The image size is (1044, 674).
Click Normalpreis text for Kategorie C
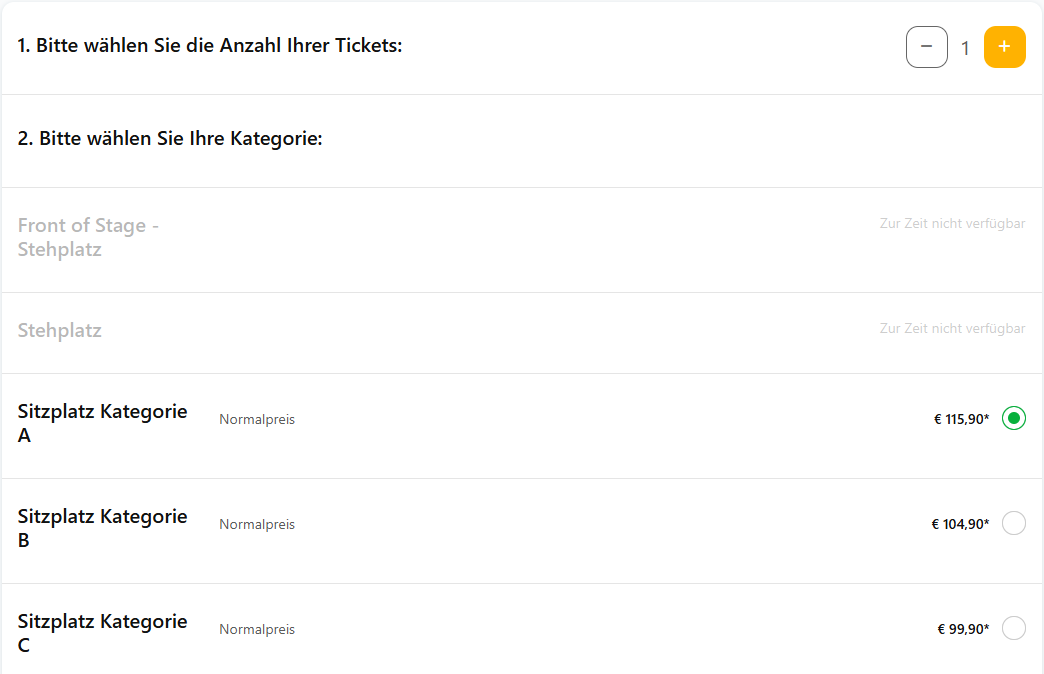click(x=257, y=629)
